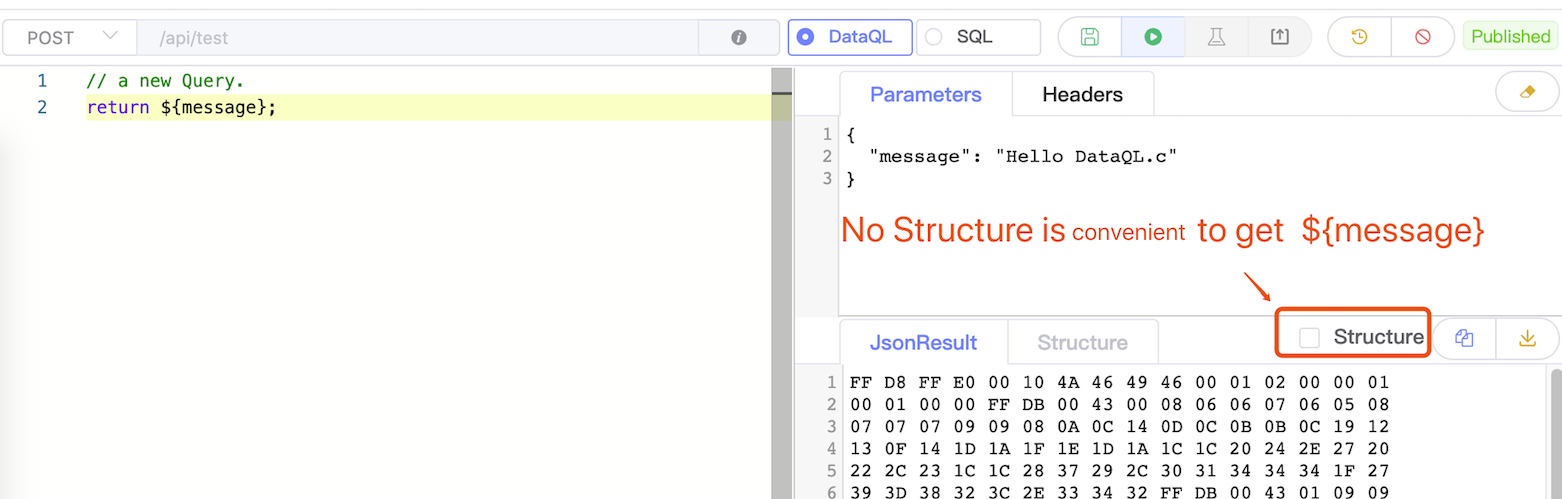Open release history with the clock icon
The image size is (1562, 499).
(1359, 37)
